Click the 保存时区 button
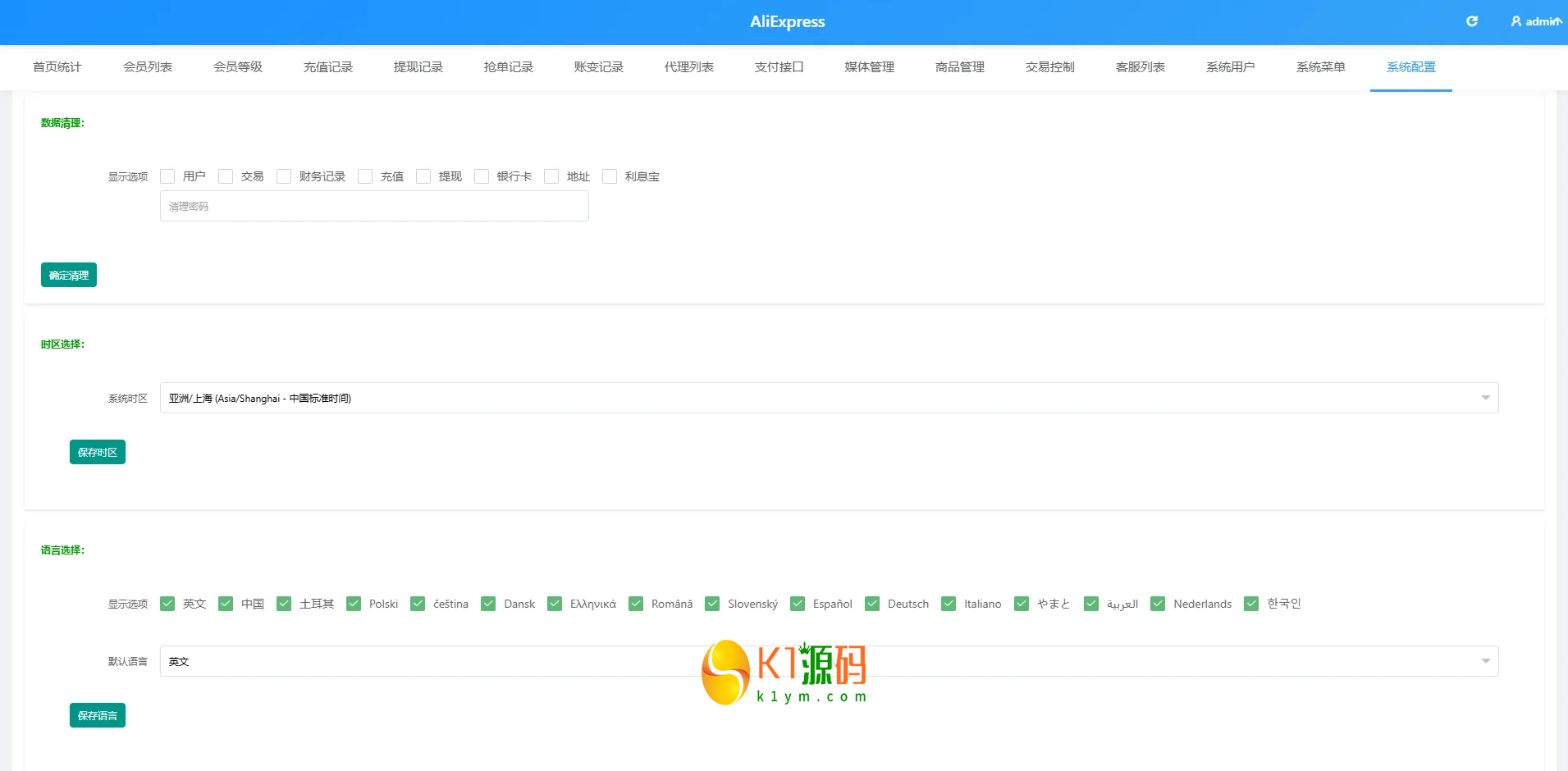The width and height of the screenshot is (1568, 771). (98, 452)
